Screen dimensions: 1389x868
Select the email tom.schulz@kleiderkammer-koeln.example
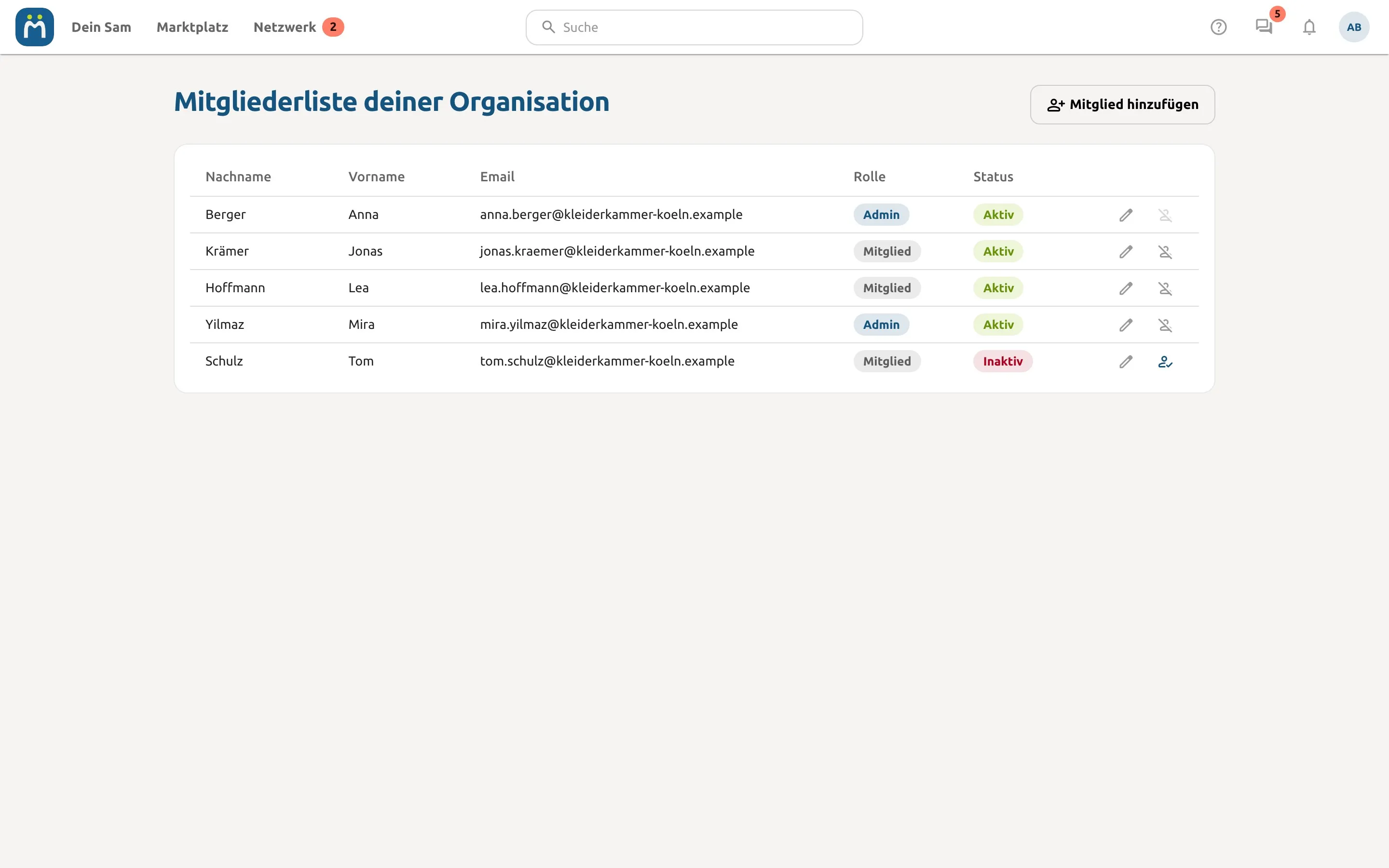pyautogui.click(x=607, y=362)
